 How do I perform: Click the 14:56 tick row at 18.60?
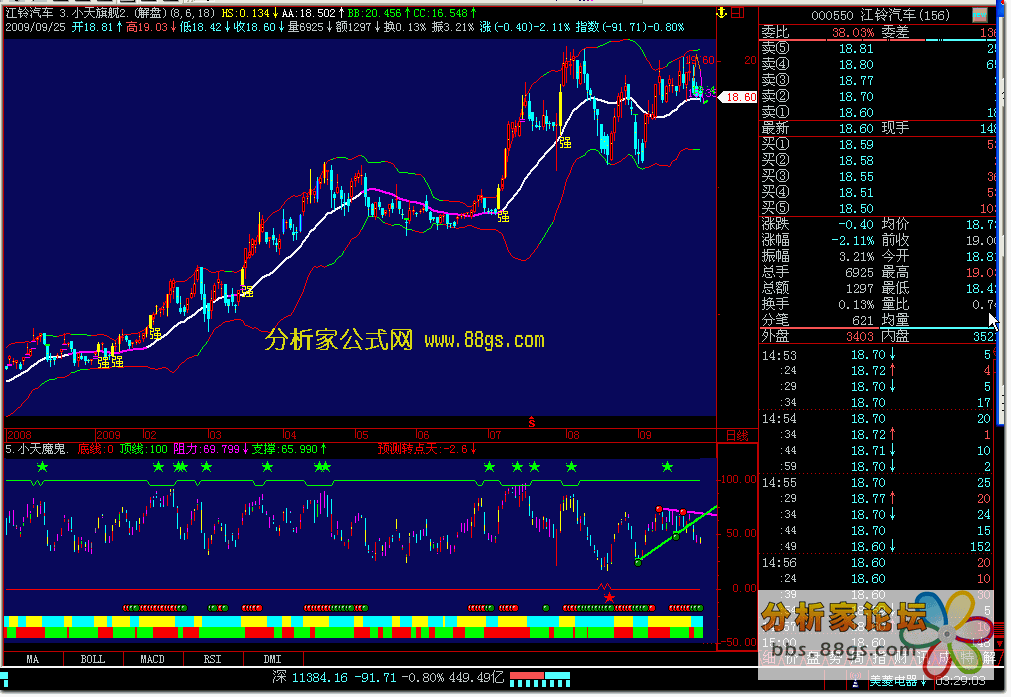pos(878,563)
